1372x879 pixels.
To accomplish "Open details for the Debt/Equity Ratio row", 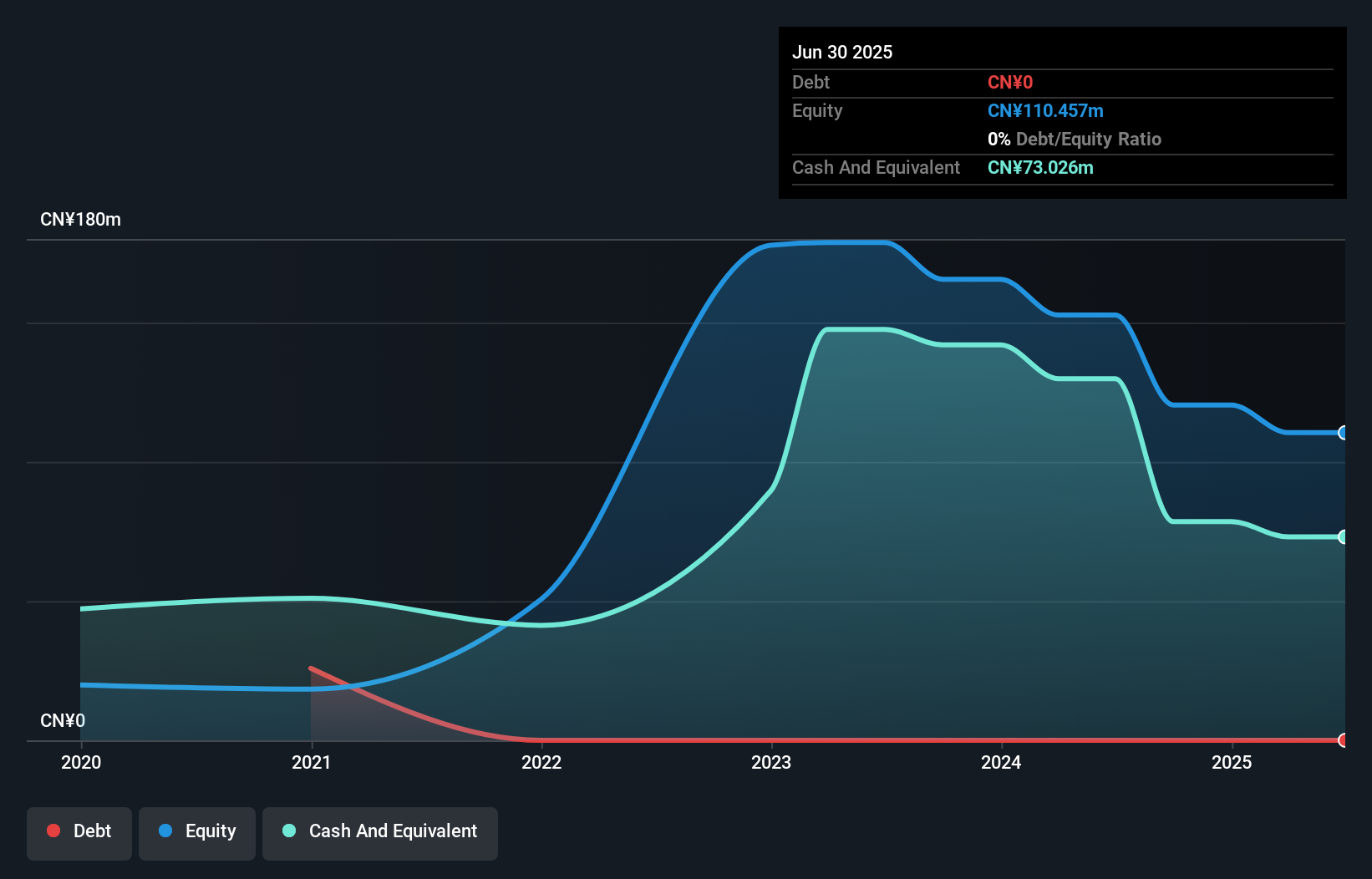I will [x=1075, y=139].
